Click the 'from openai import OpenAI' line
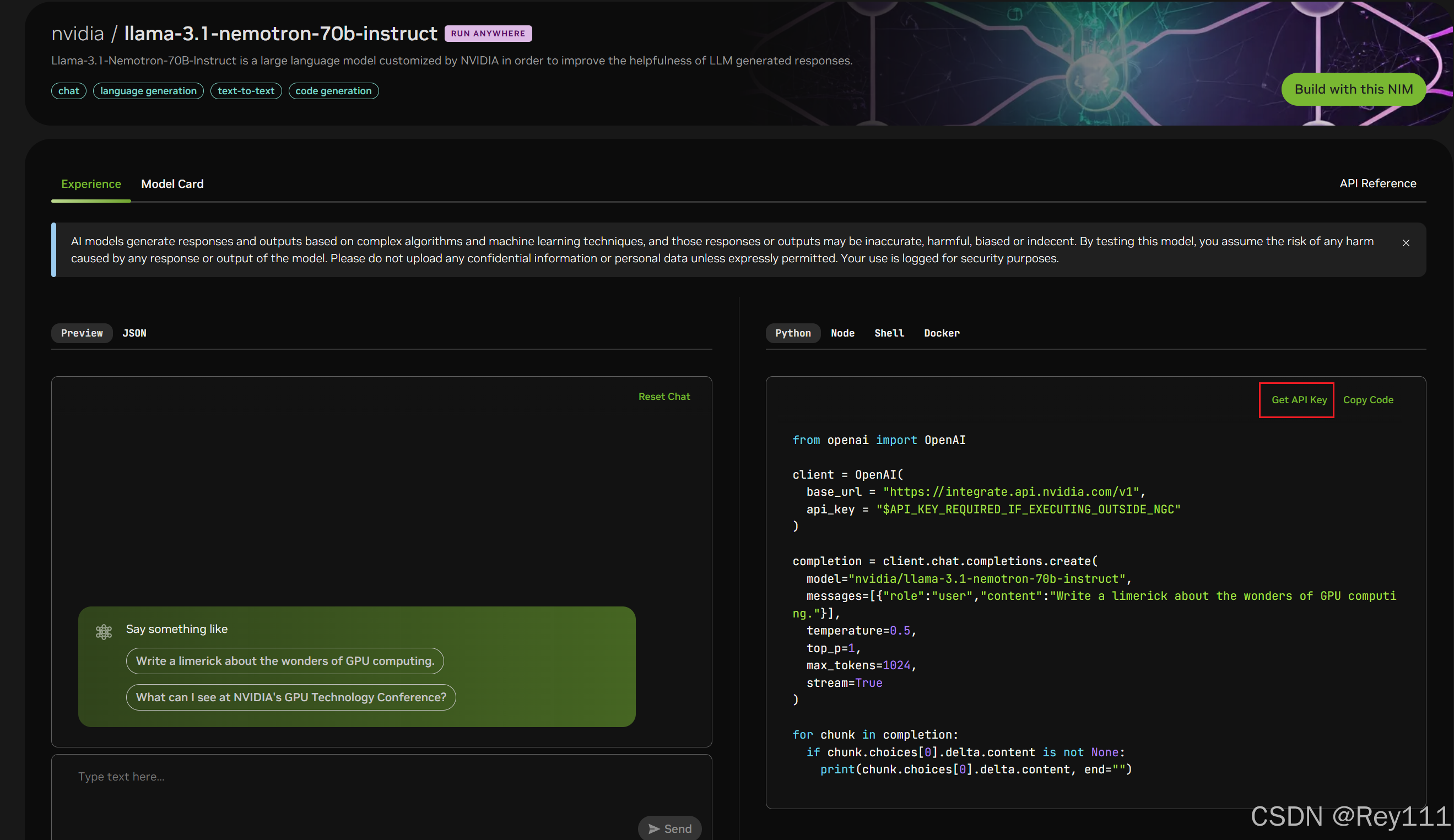The height and width of the screenshot is (840, 1454). click(x=879, y=440)
